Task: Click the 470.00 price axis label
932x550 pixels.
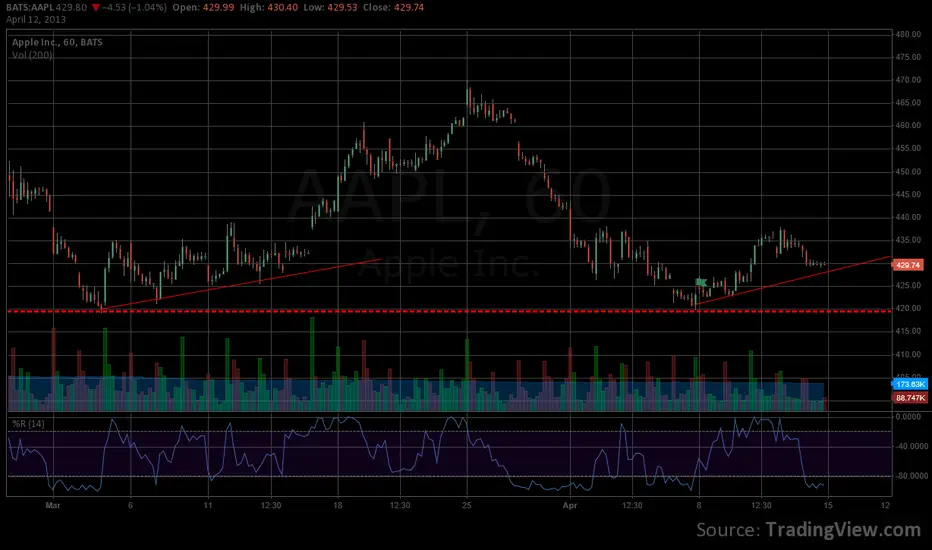Action: [x=908, y=80]
